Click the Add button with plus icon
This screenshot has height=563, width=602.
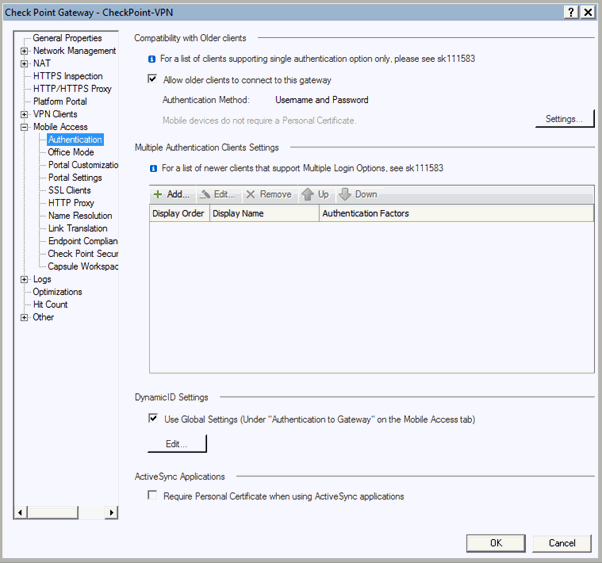pyautogui.click(x=171, y=194)
